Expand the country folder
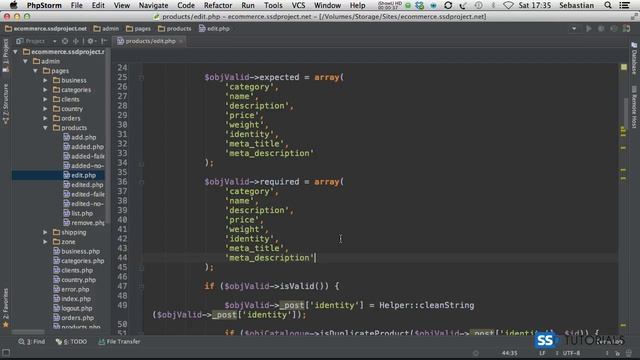640x360 pixels. pos(45,109)
